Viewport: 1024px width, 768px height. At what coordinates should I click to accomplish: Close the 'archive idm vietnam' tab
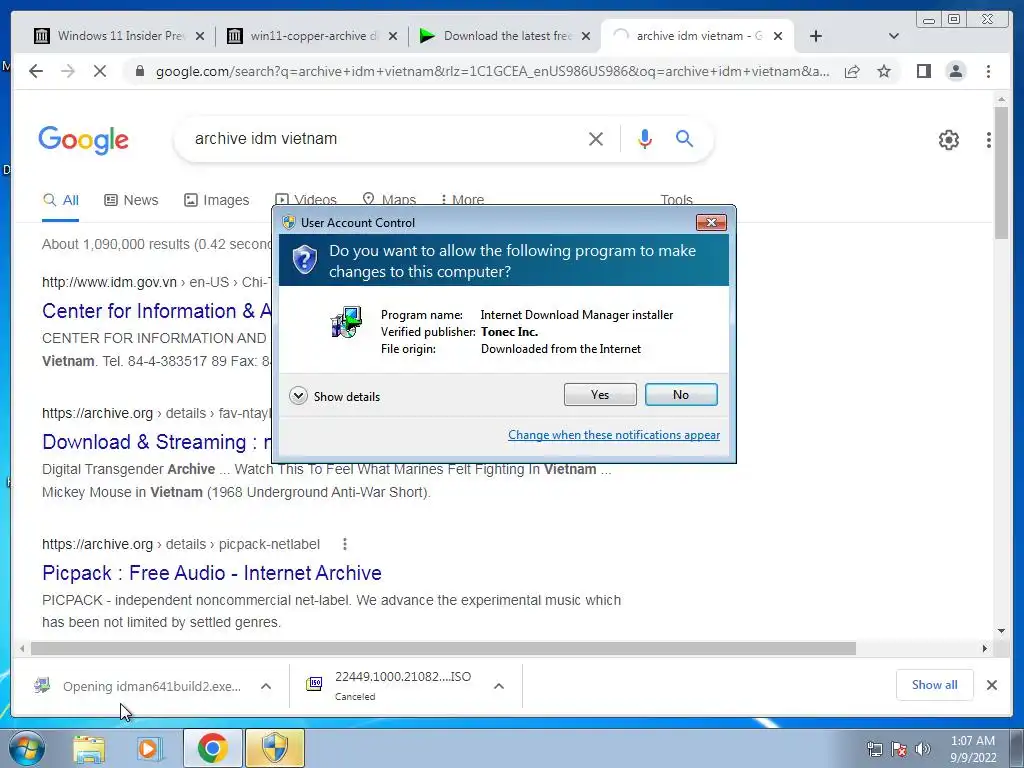click(x=778, y=36)
